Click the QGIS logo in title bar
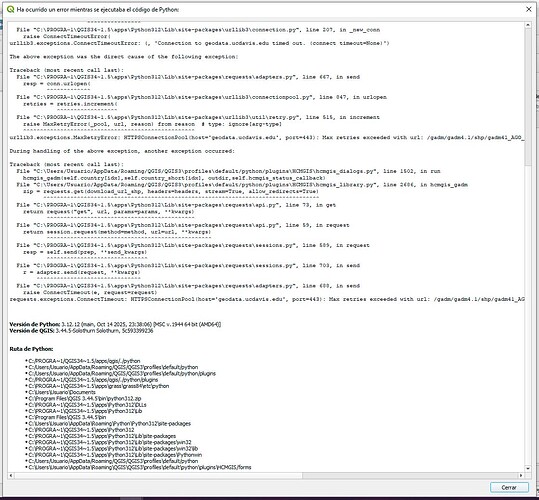539x500 pixels. pos(10,9)
